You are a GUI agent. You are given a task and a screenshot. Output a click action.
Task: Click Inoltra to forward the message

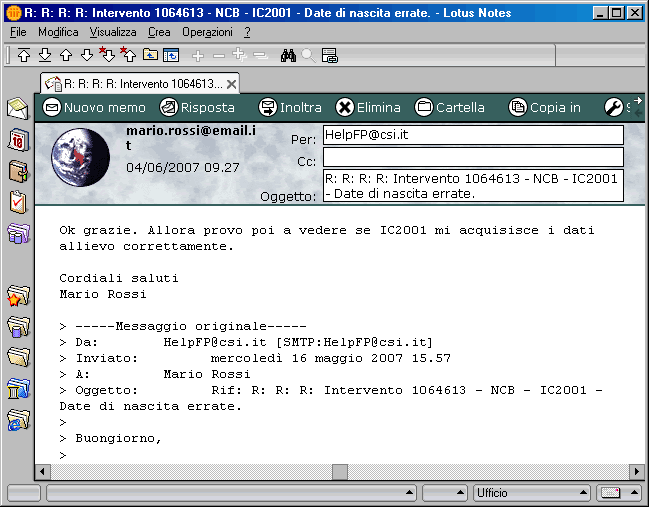click(x=290, y=108)
